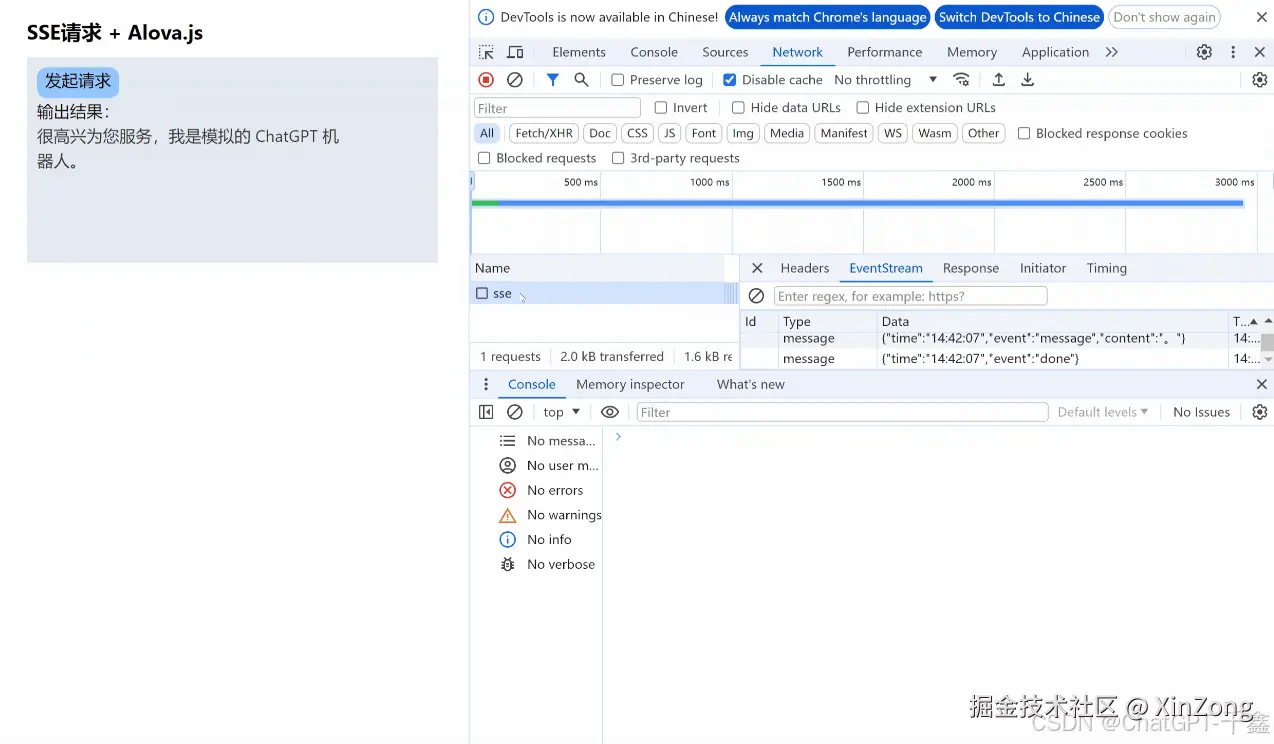
Task: Tick the sse request row checkbox
Action: coord(482,294)
